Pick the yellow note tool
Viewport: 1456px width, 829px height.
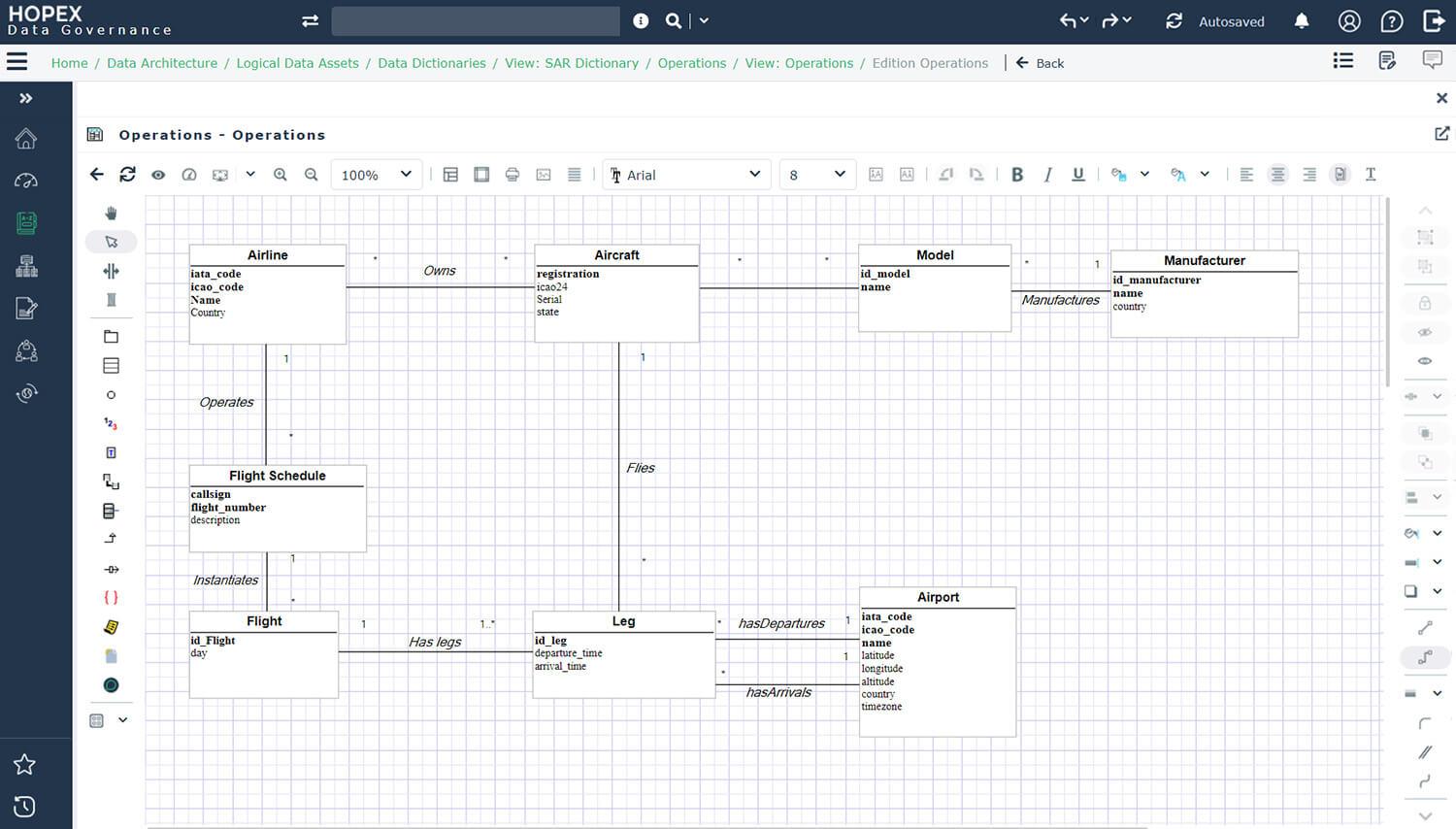tap(111, 627)
